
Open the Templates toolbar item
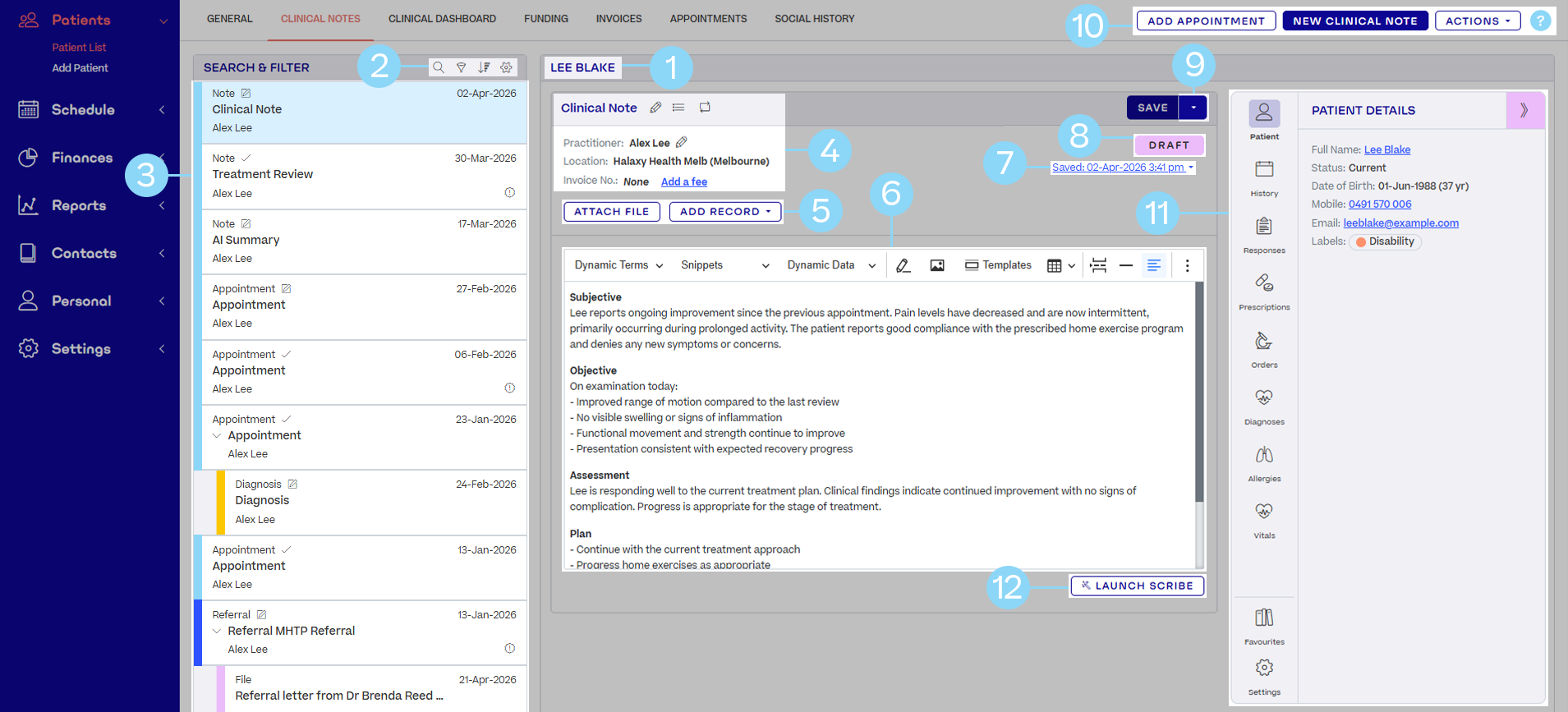click(998, 265)
